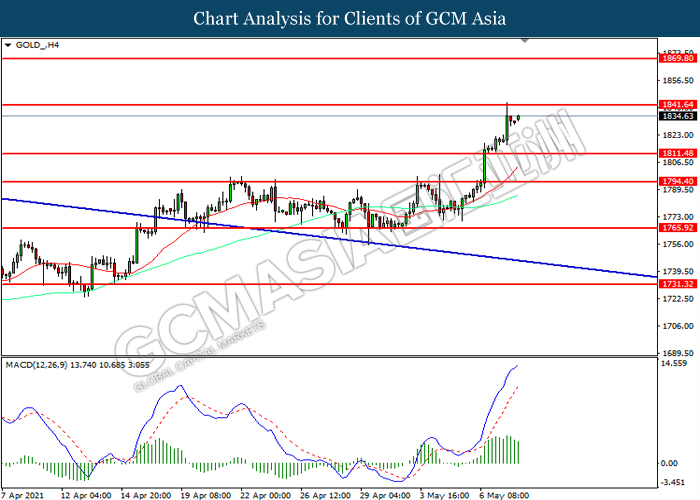Select the blue descending trendline

click(x=329, y=238)
